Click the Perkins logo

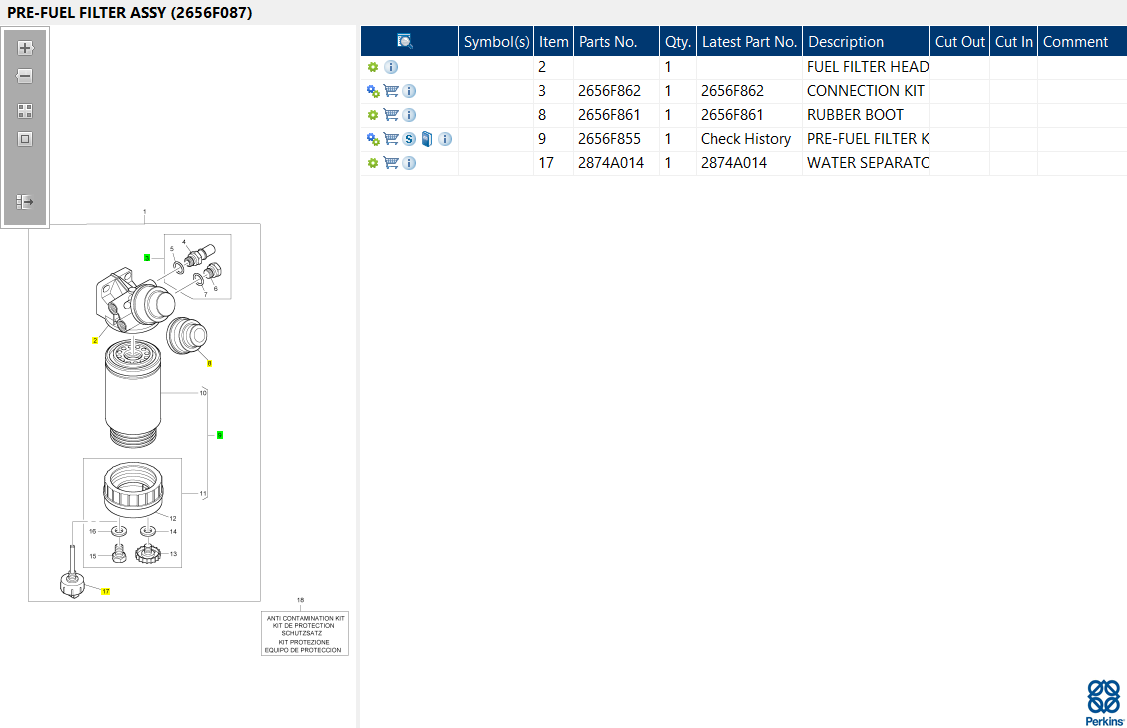pos(1104,704)
